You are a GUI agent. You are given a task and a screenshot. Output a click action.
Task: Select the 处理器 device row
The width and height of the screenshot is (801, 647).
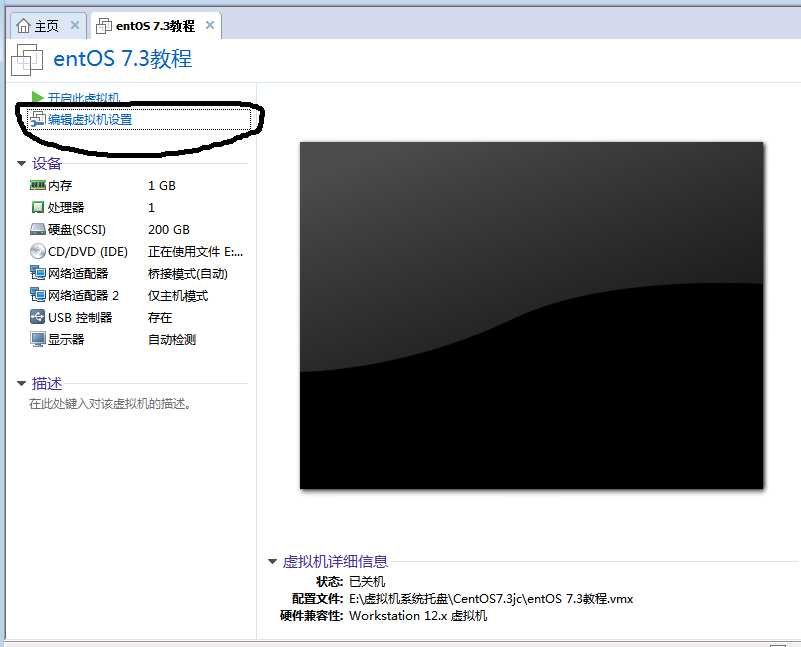[138, 207]
